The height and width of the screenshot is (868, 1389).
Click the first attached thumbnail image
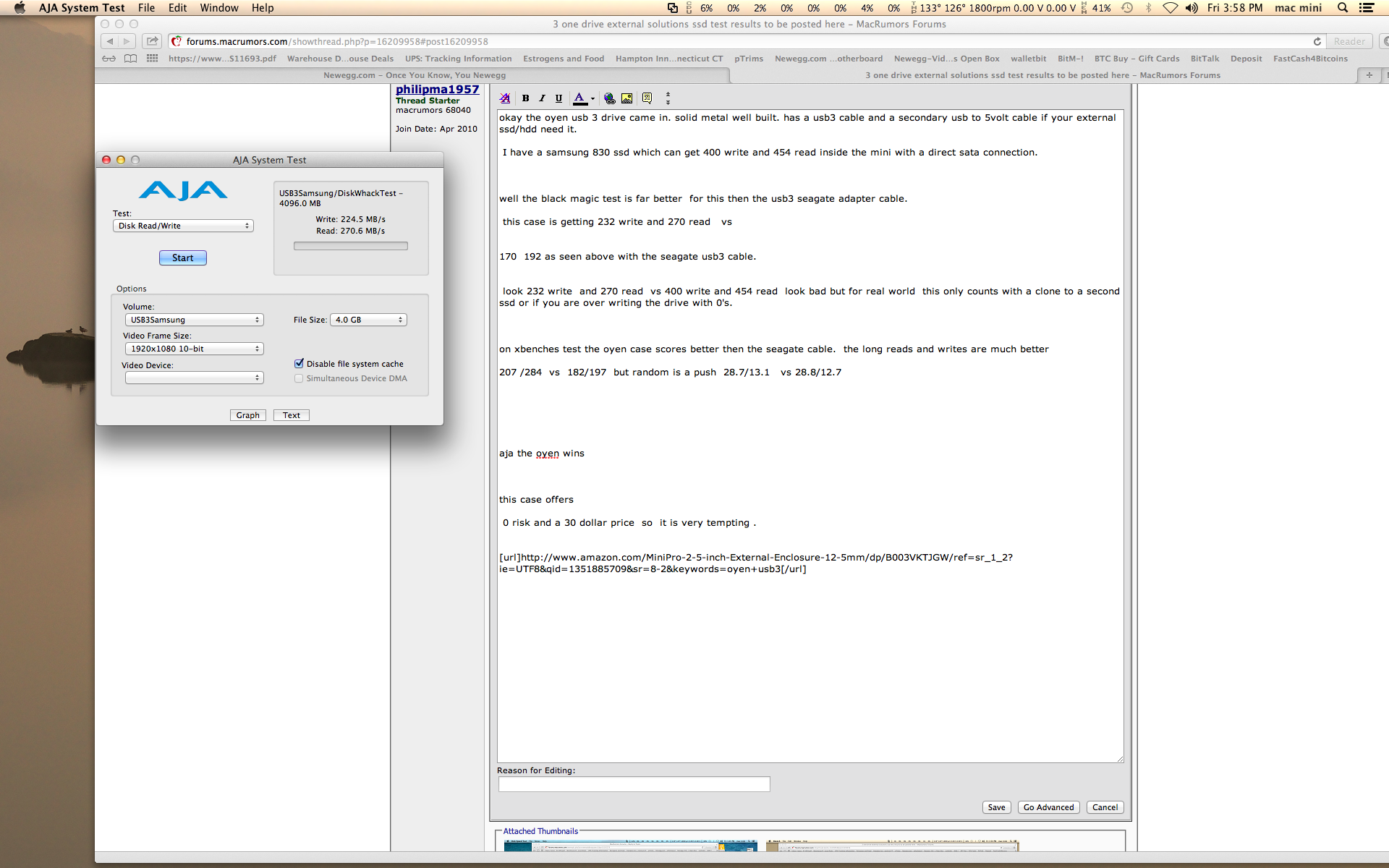[x=630, y=846]
